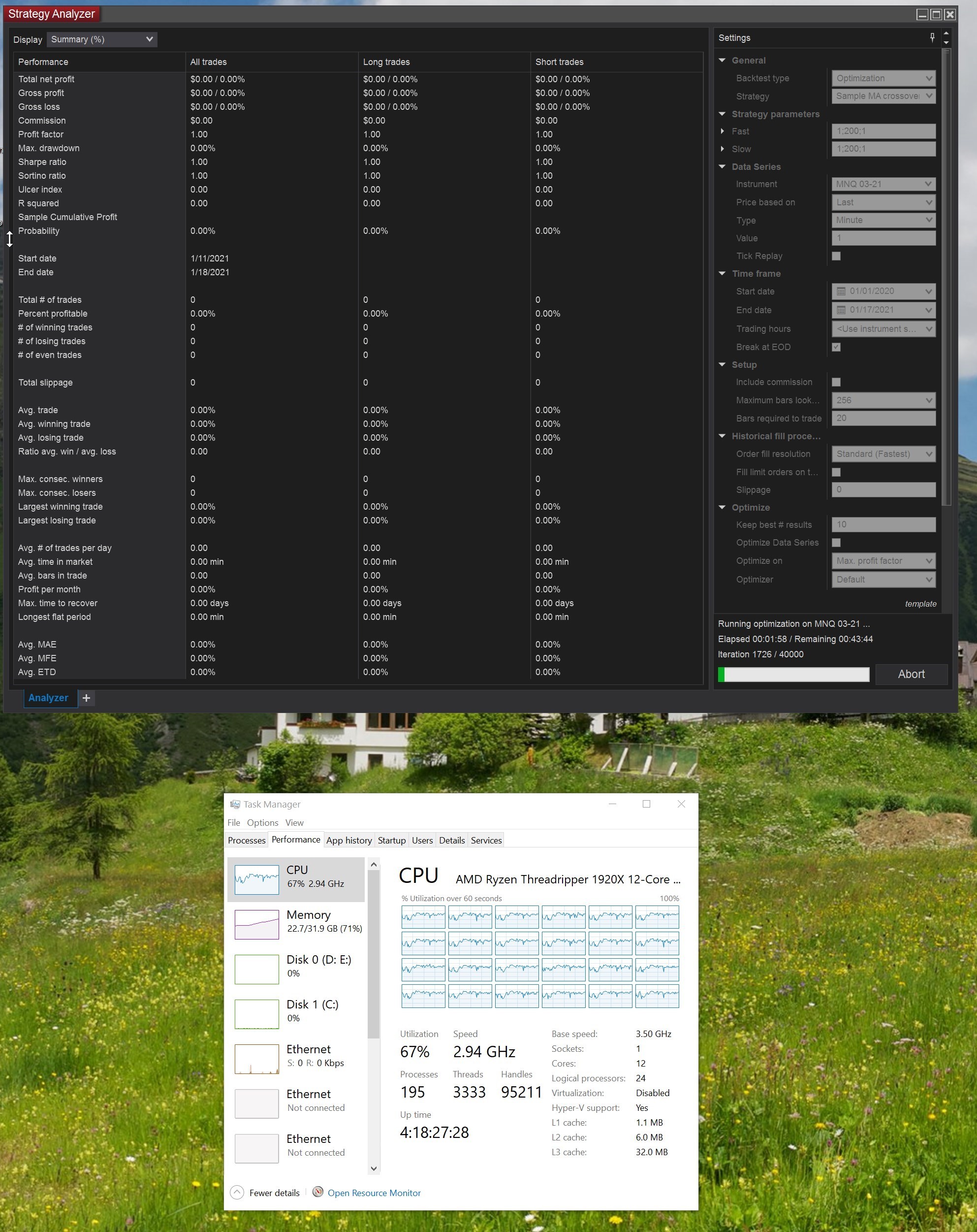Screen dimensions: 977x1232
Task: Open the Display Summary (%) dropdown
Action: click(102, 39)
